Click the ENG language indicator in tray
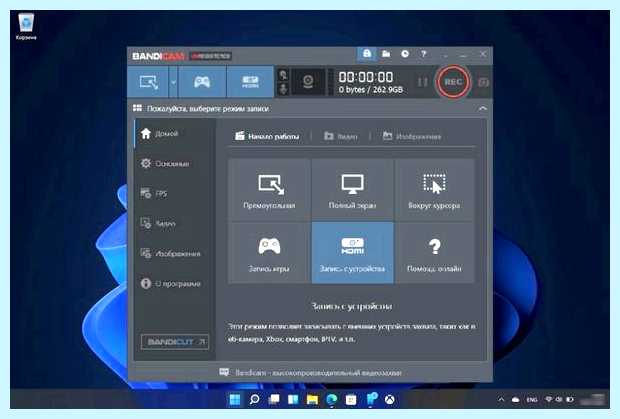The height and width of the screenshot is (419, 620). (532, 400)
